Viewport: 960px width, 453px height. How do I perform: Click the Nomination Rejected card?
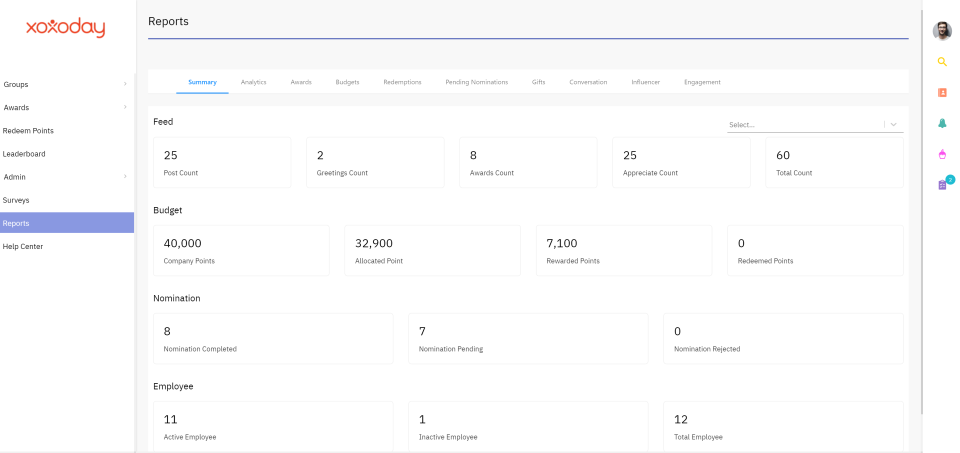[784, 339]
